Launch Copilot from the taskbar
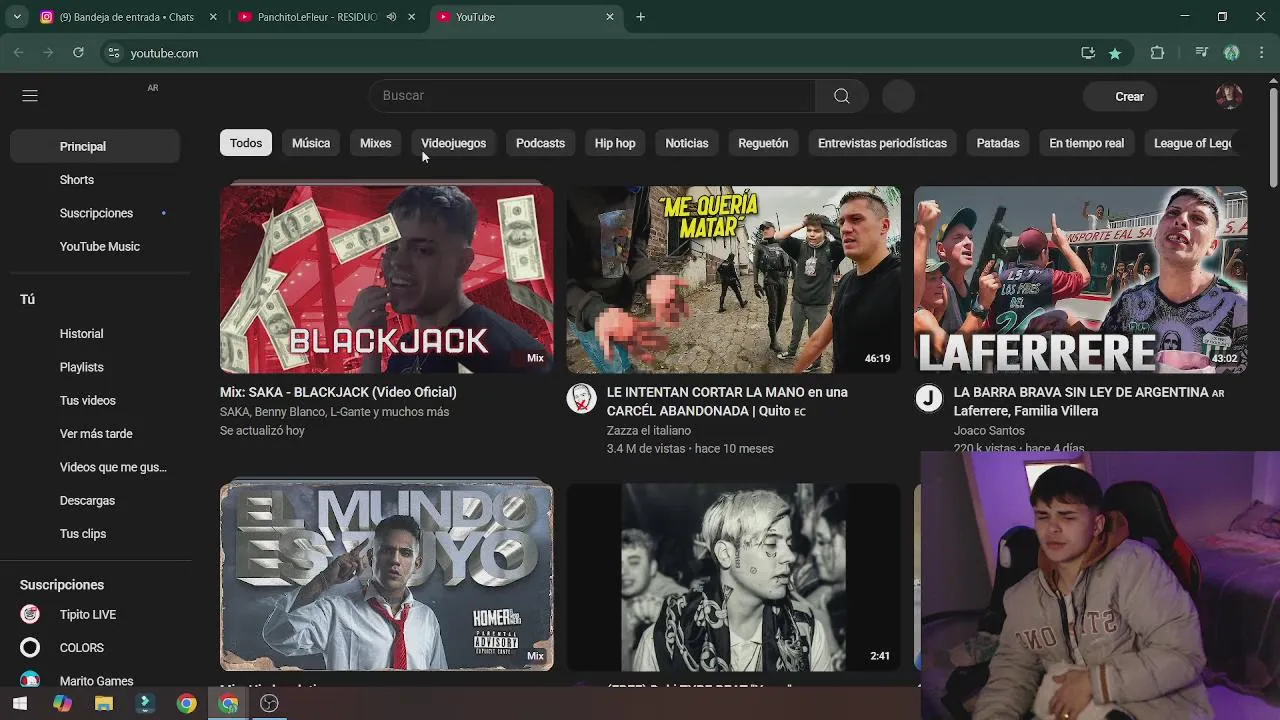This screenshot has height=720, width=1280. [62, 703]
